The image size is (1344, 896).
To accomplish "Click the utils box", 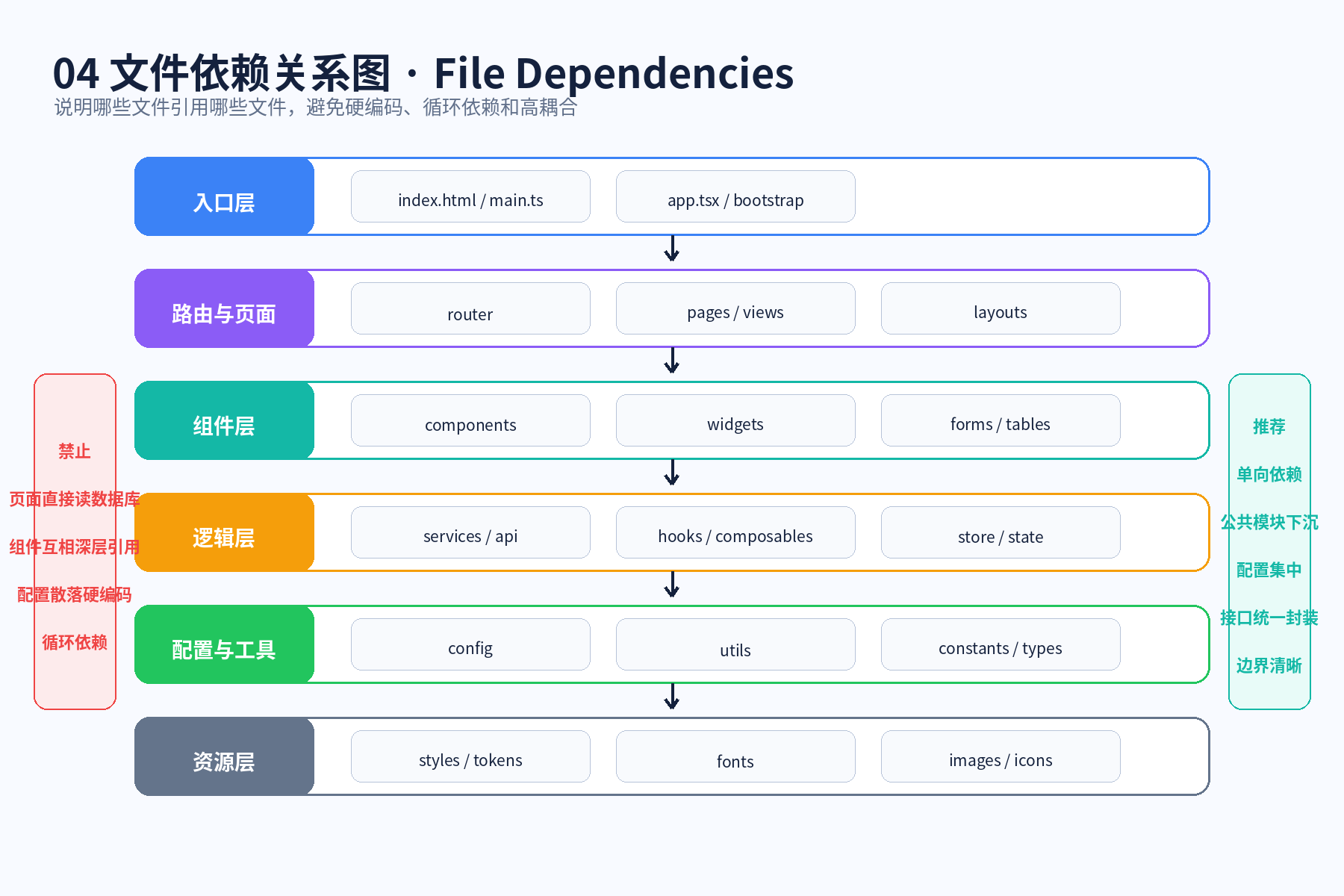I will click(735, 644).
